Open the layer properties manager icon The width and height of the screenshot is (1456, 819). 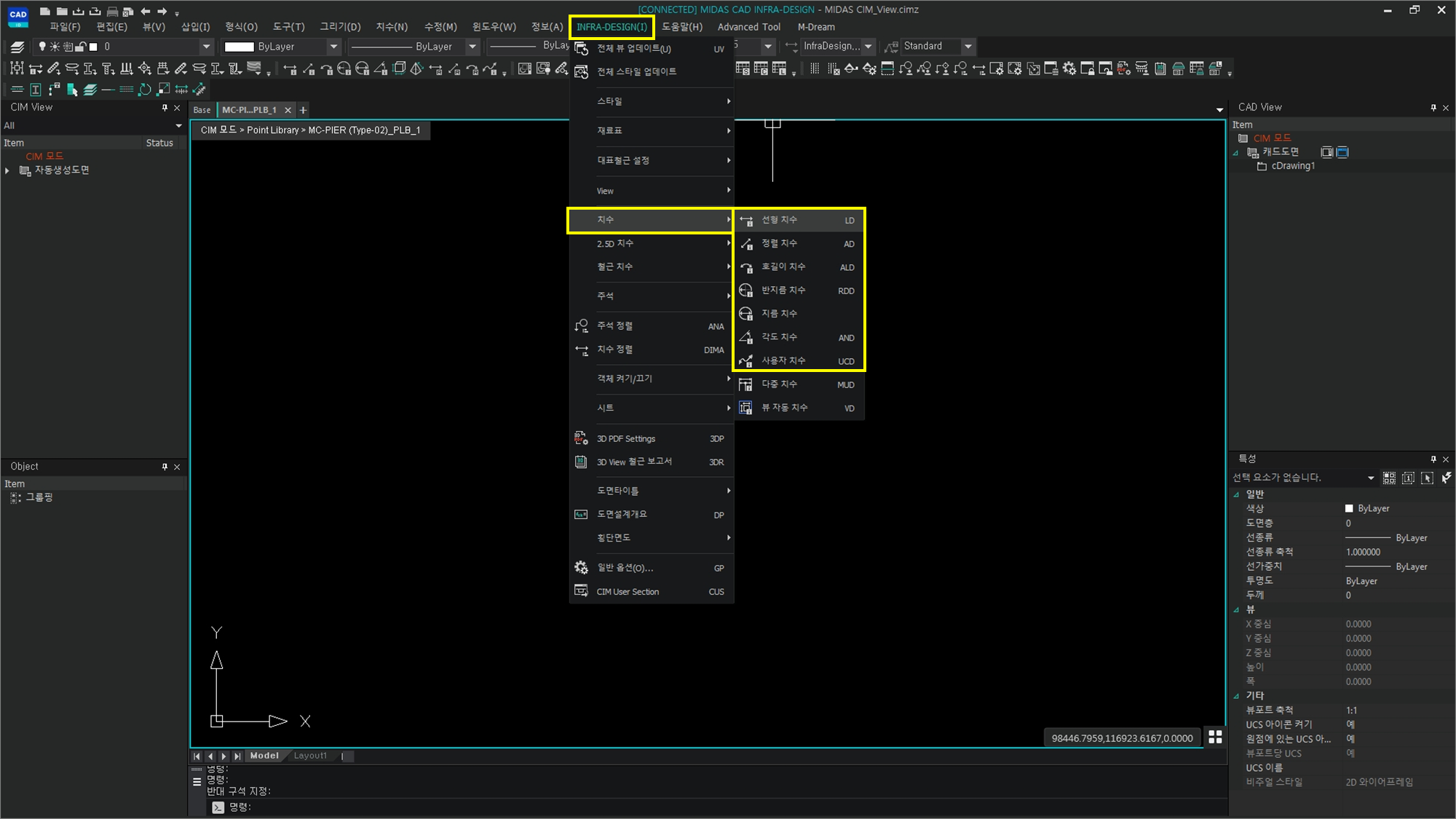tap(17, 47)
